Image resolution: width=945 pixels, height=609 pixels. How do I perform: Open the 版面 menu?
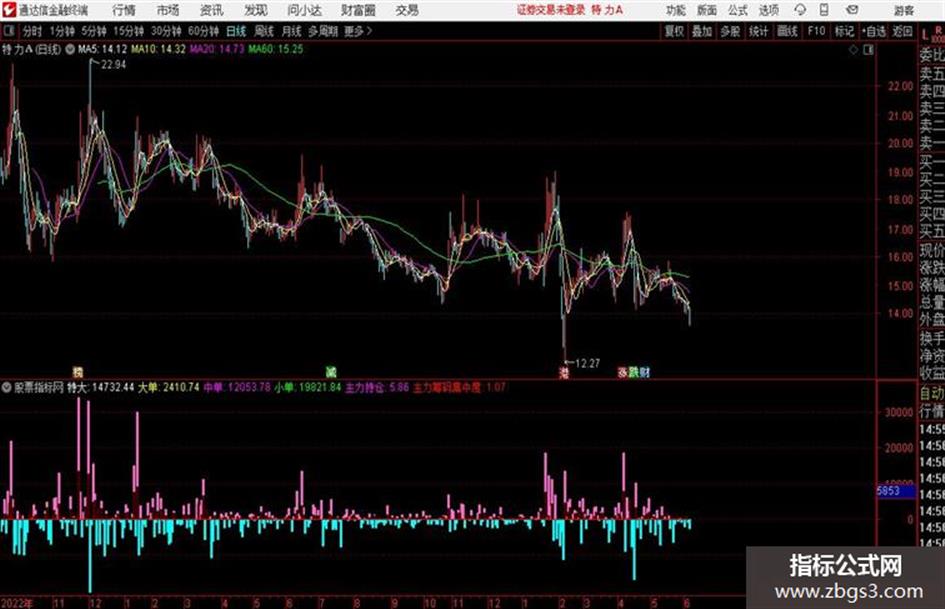(x=706, y=10)
